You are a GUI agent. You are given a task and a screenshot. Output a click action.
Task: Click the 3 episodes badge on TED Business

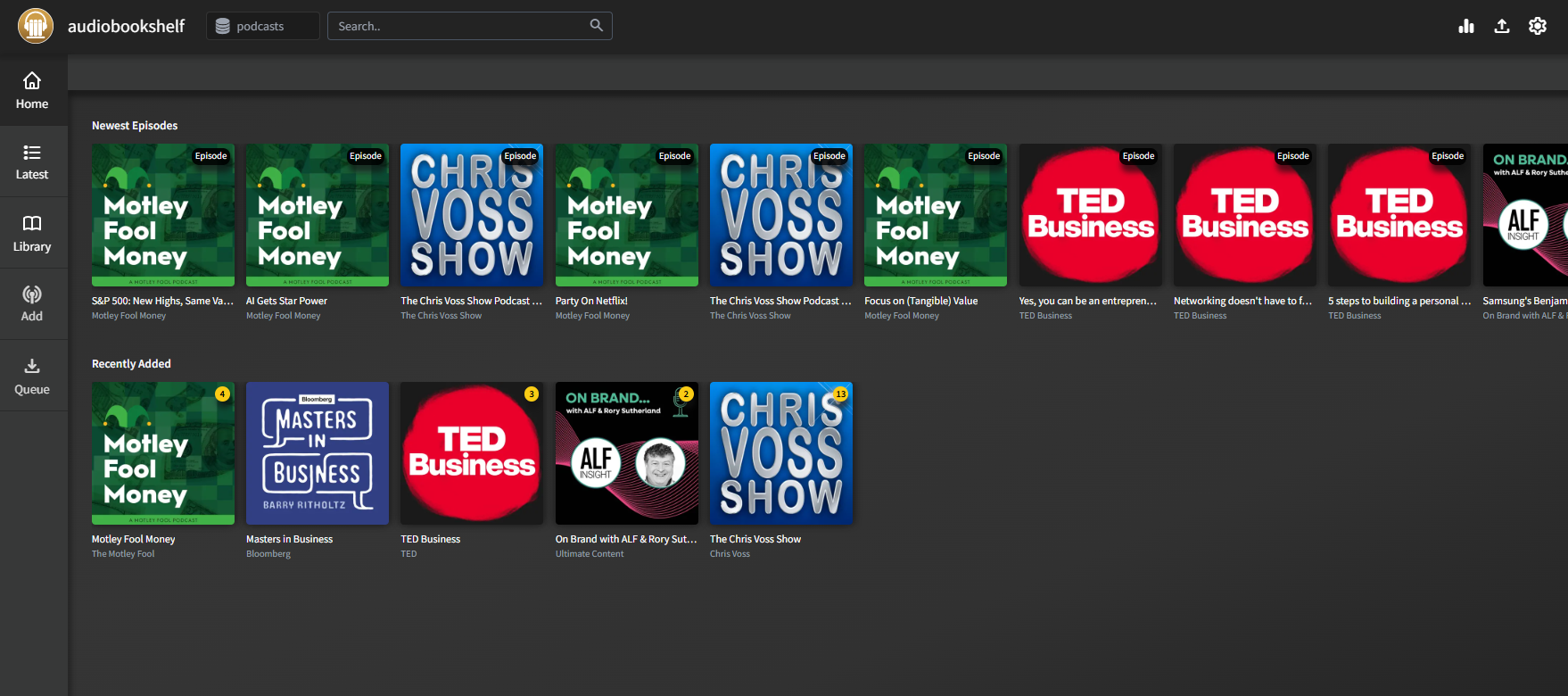click(x=532, y=394)
